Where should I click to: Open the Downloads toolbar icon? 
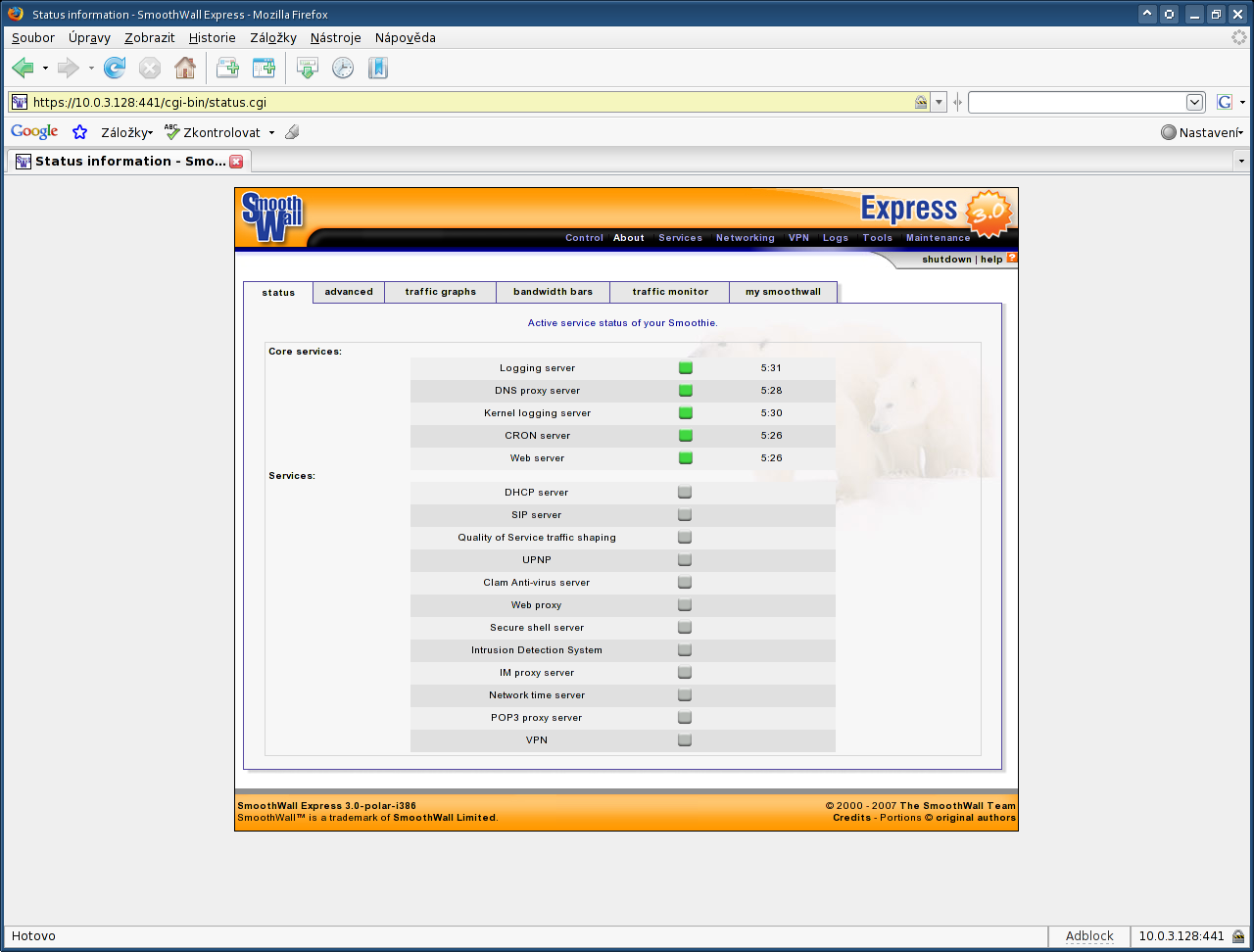(308, 68)
